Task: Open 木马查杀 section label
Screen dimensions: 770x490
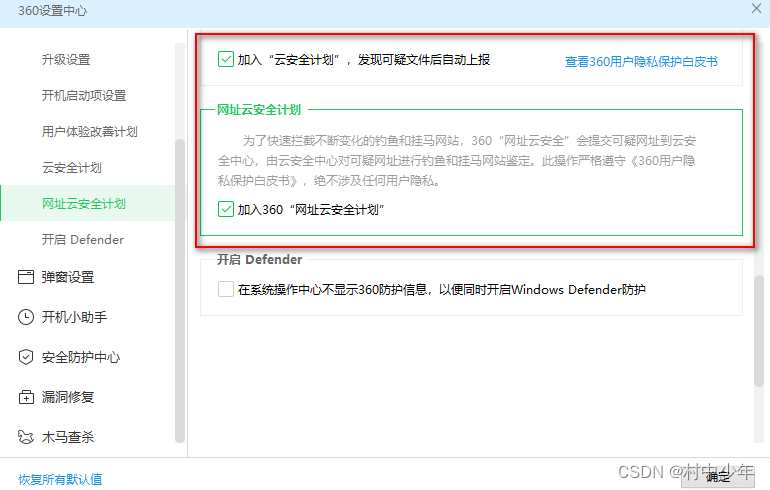Action: coord(68,437)
